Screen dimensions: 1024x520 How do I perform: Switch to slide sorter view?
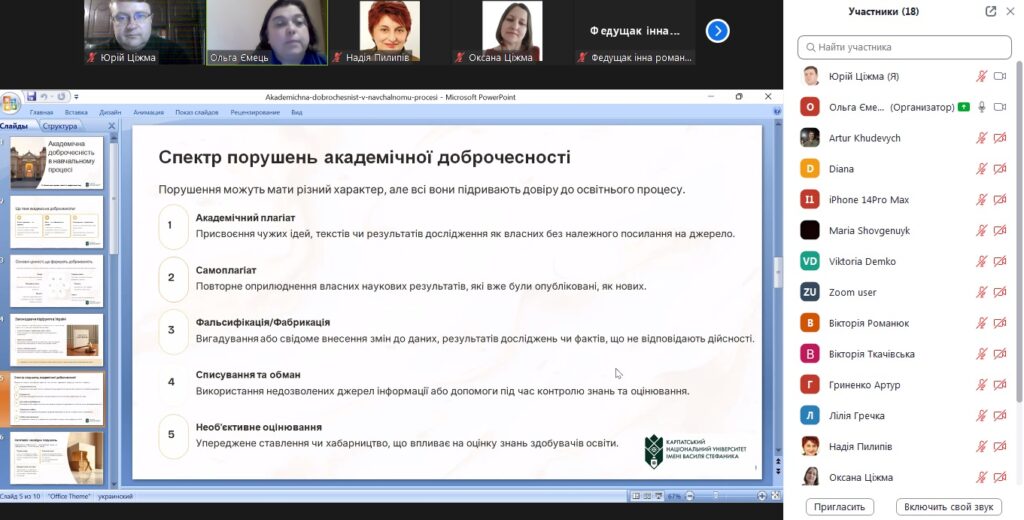[647, 496]
